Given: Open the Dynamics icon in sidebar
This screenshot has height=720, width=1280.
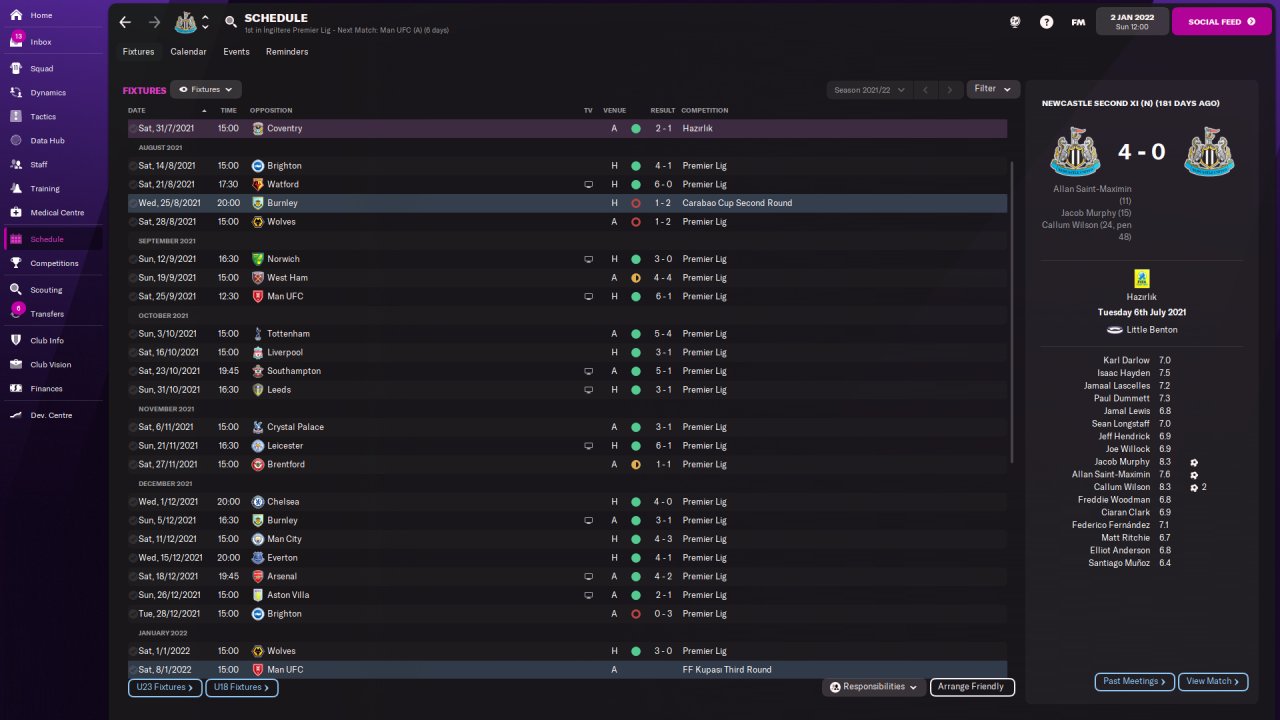Looking at the screenshot, I should [16, 92].
